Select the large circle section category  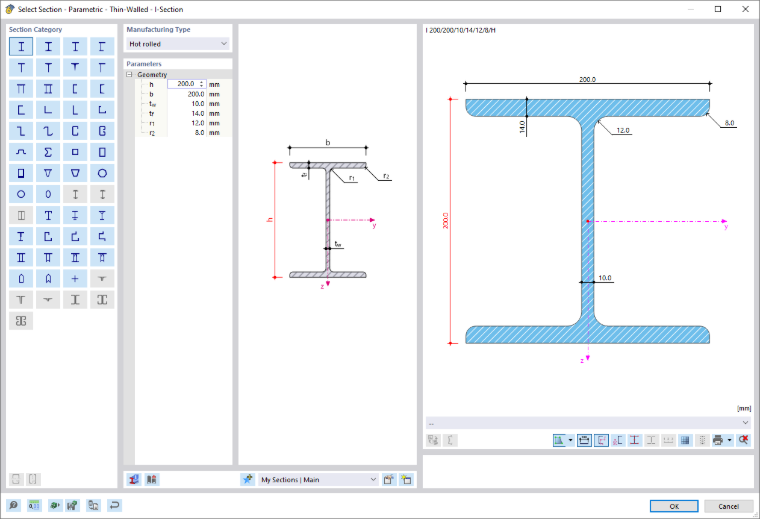coord(102,173)
